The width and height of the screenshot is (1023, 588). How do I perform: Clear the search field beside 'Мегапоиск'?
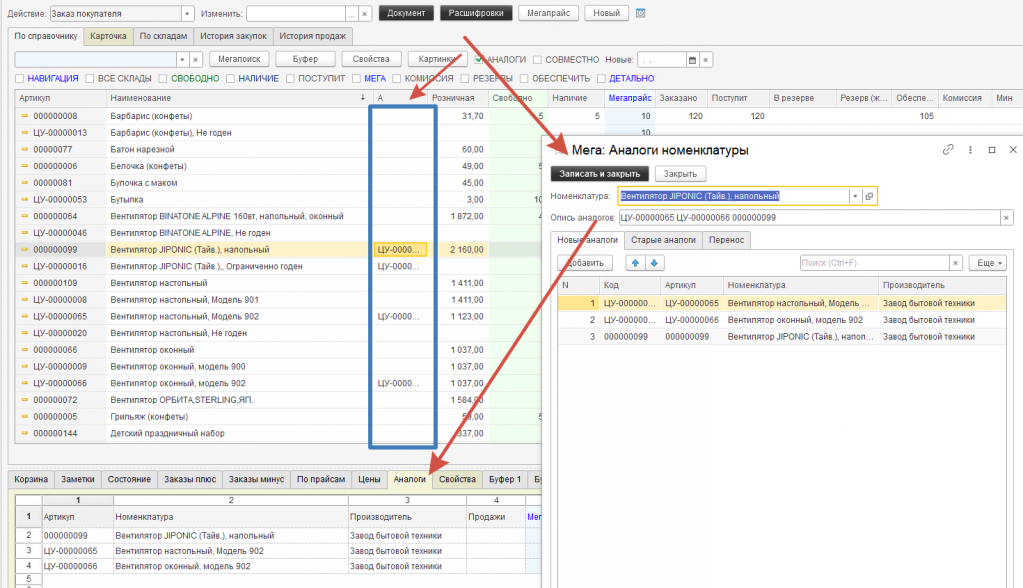point(195,59)
